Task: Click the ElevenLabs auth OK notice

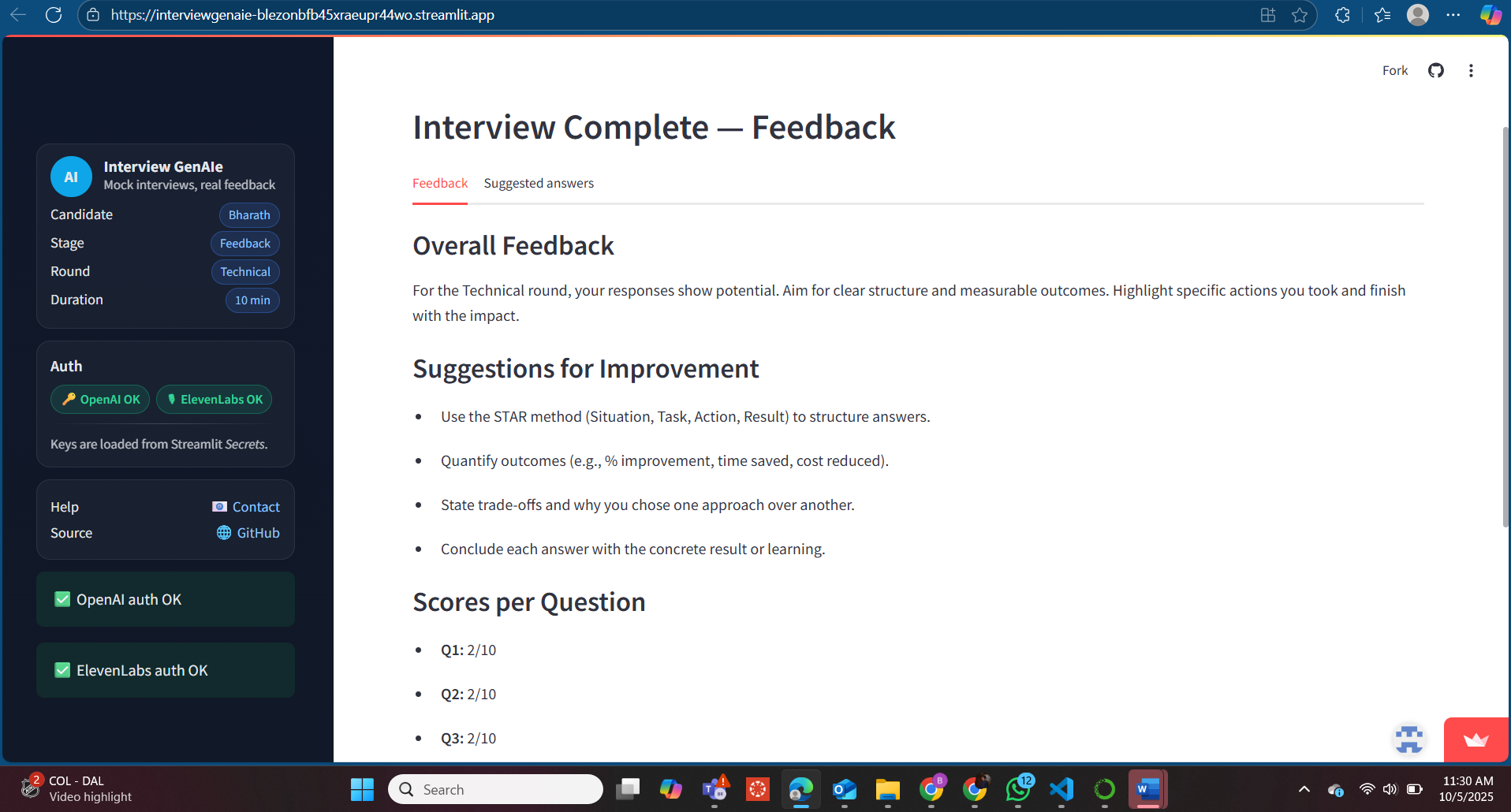Action: click(166, 670)
